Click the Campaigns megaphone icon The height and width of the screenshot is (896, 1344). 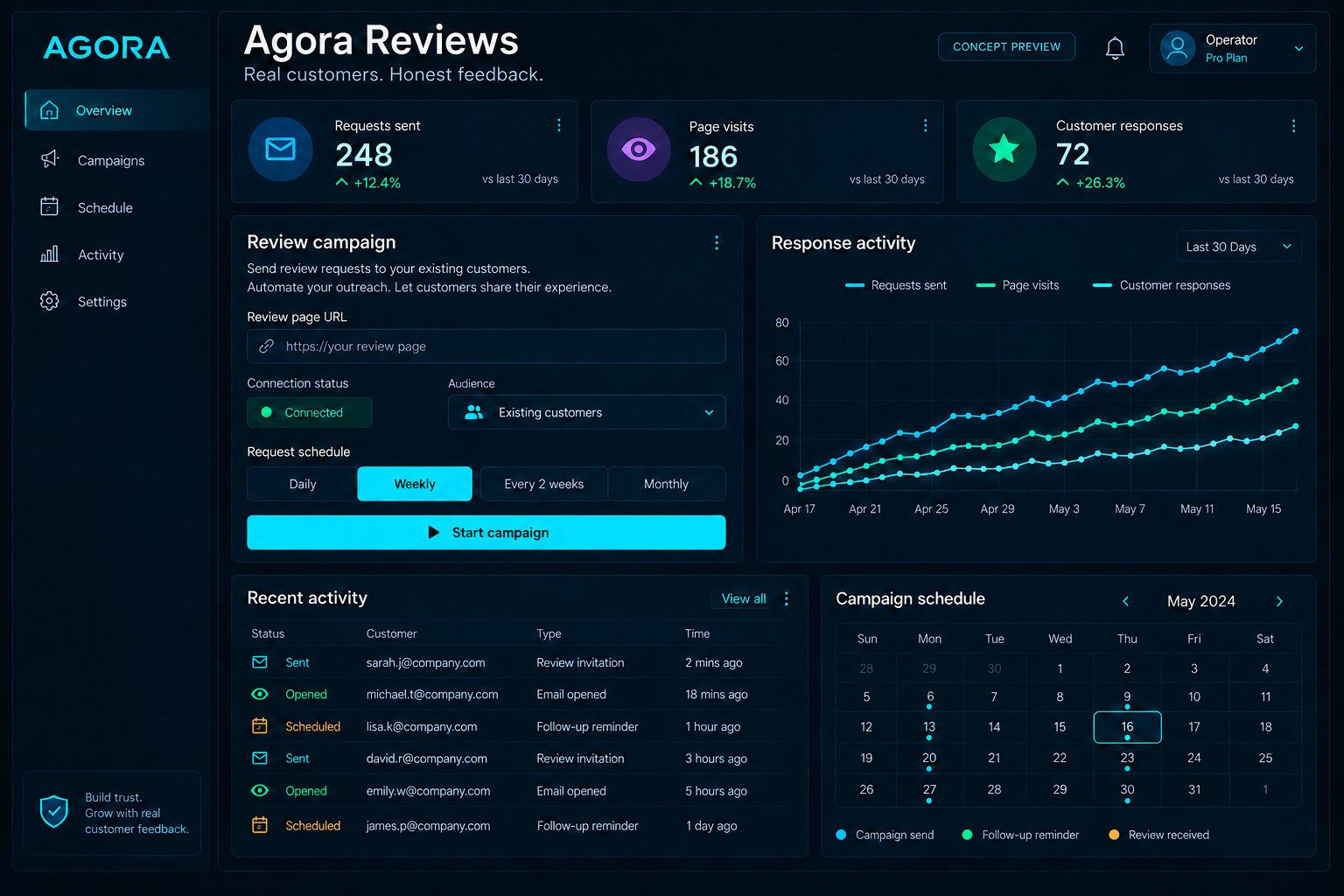pos(50,159)
